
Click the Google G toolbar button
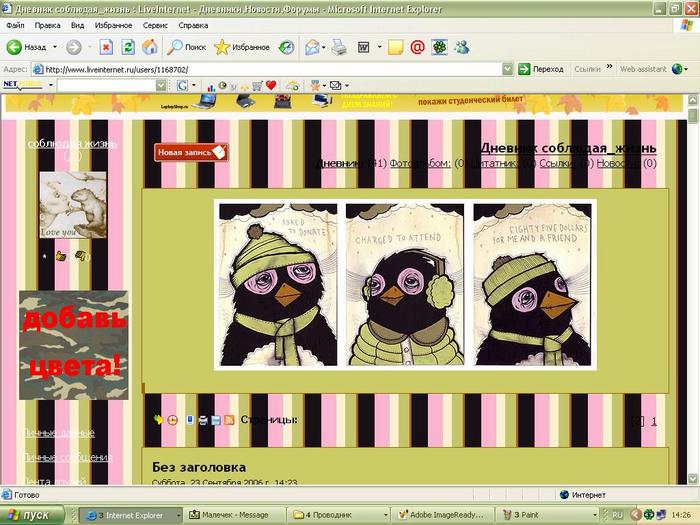point(182,85)
